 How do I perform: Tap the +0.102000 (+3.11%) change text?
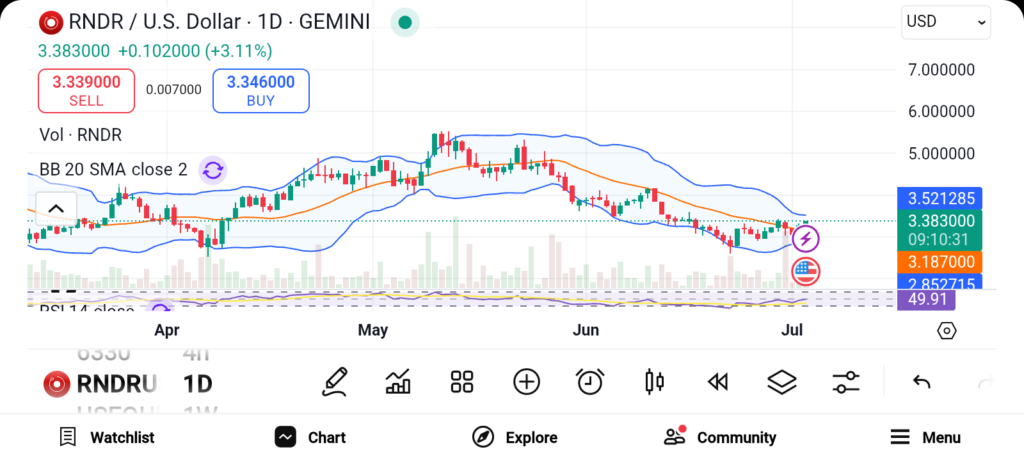coord(195,51)
